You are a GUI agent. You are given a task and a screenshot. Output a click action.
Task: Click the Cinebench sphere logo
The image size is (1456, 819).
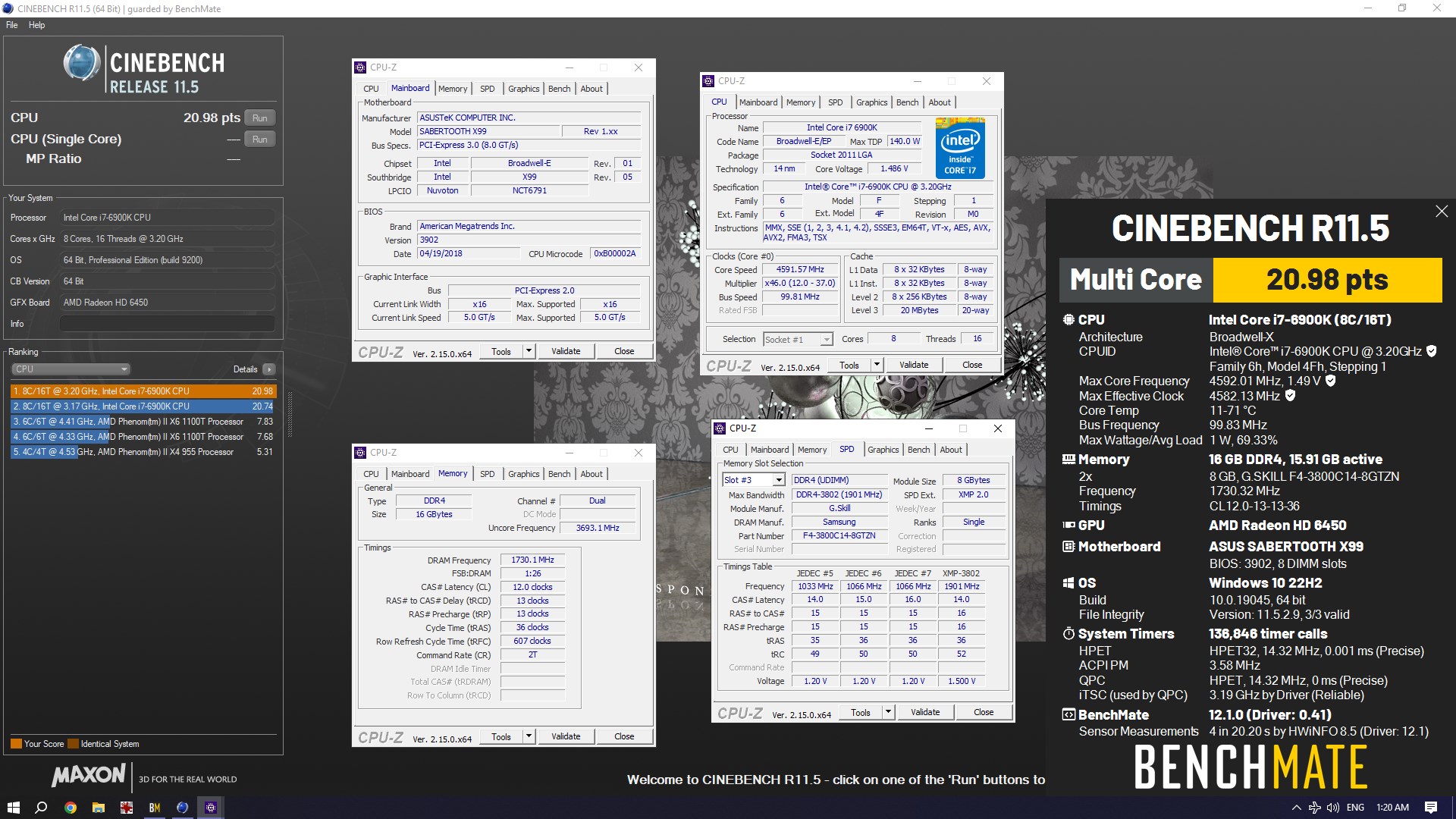coord(81,63)
